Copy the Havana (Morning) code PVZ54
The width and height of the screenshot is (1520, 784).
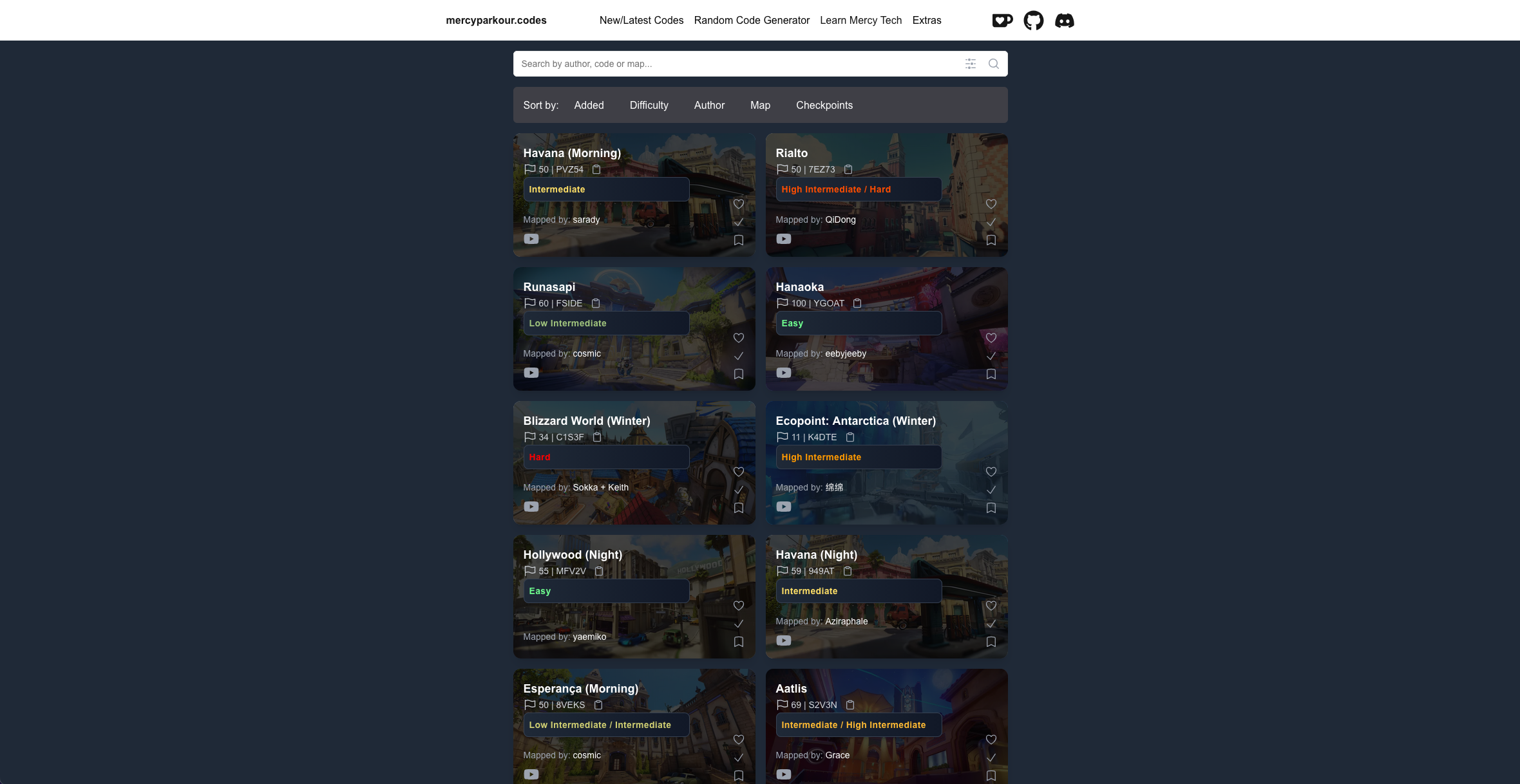click(x=596, y=169)
